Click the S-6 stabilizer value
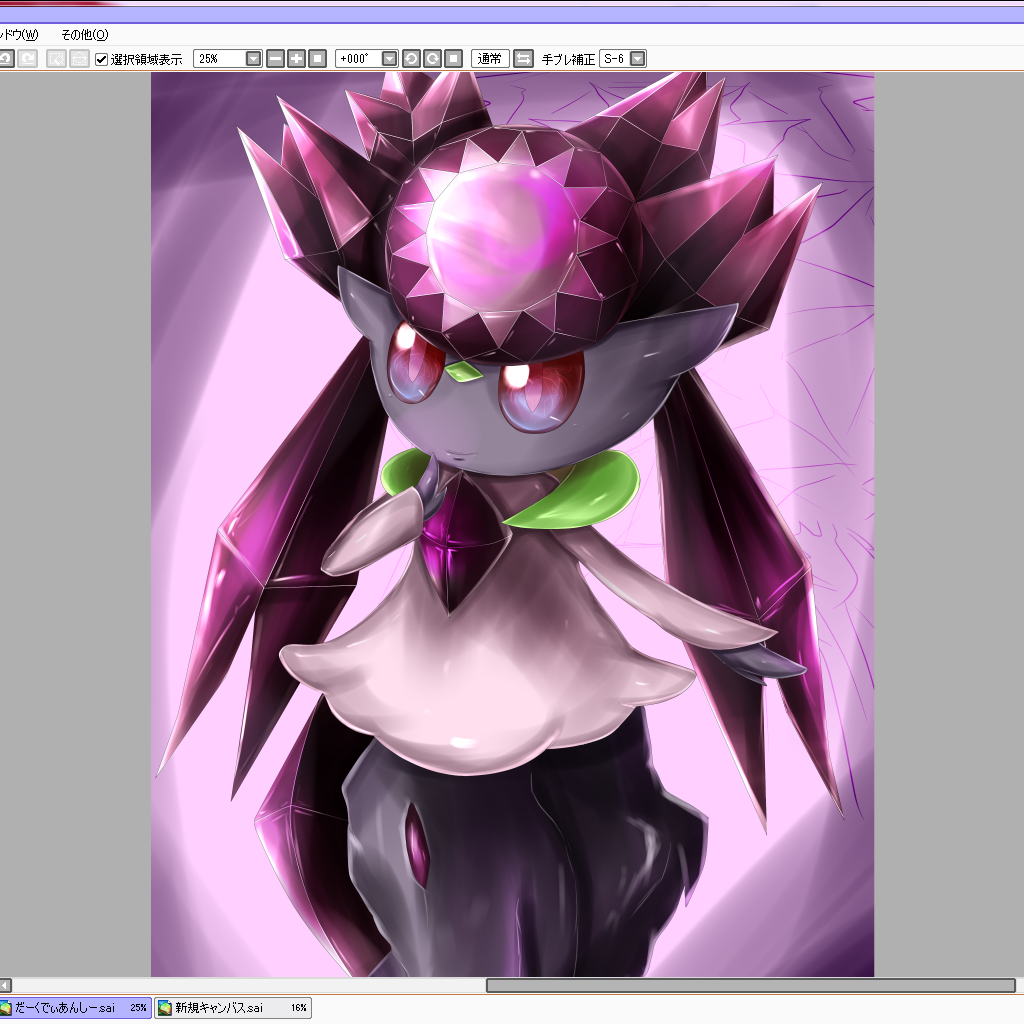The width and height of the screenshot is (1024, 1024). pos(615,59)
